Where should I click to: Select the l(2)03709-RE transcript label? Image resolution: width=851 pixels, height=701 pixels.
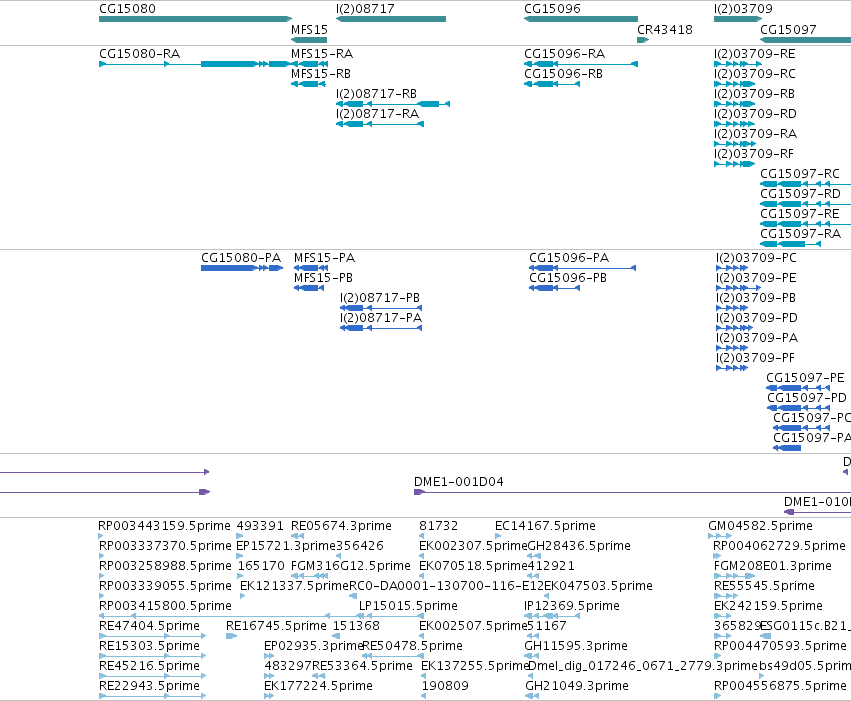coord(754,54)
